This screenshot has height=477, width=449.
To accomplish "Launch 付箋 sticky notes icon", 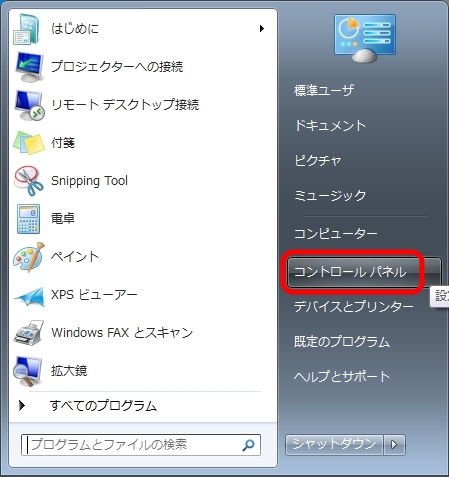I will [x=29, y=143].
